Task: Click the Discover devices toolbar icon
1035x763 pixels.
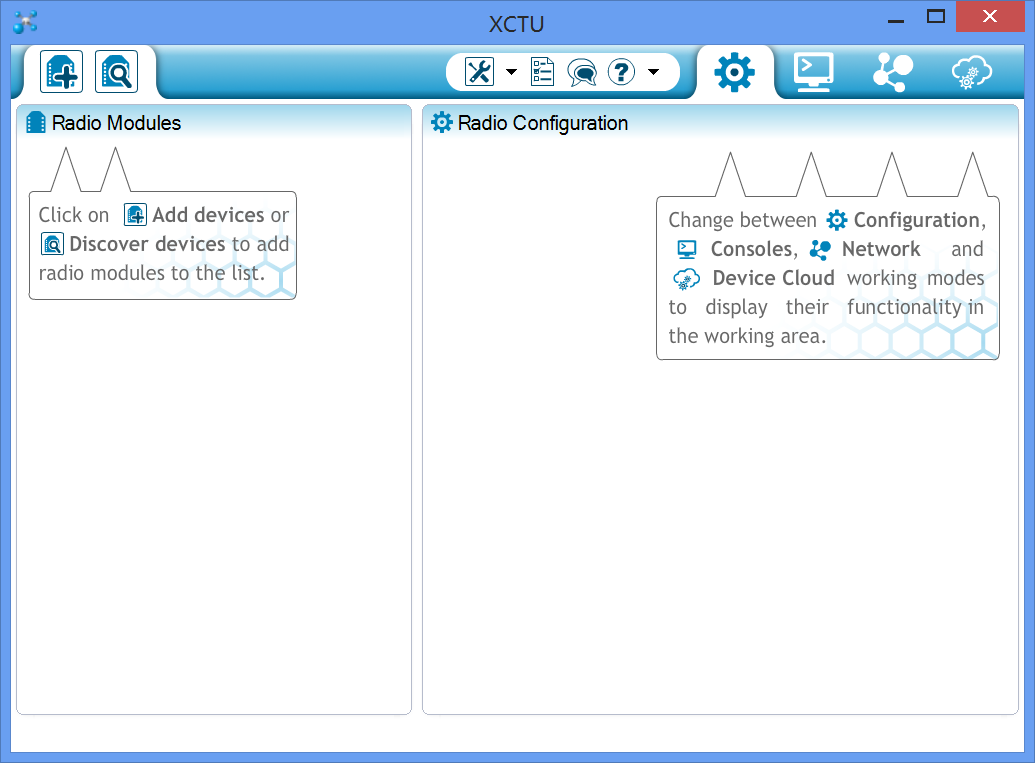Action: pyautogui.click(x=116, y=72)
